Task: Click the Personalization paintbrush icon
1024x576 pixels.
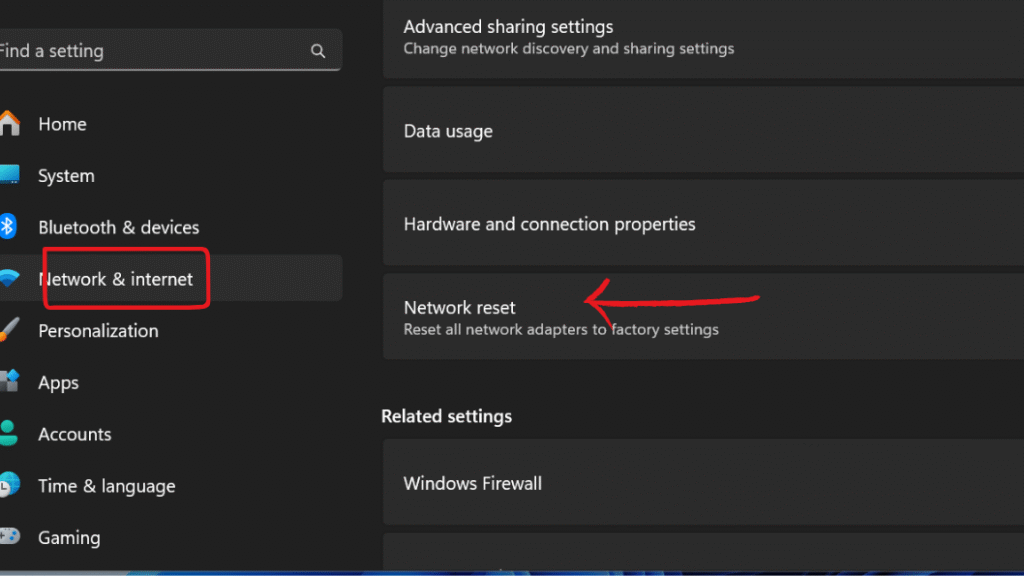Action: click(9, 330)
